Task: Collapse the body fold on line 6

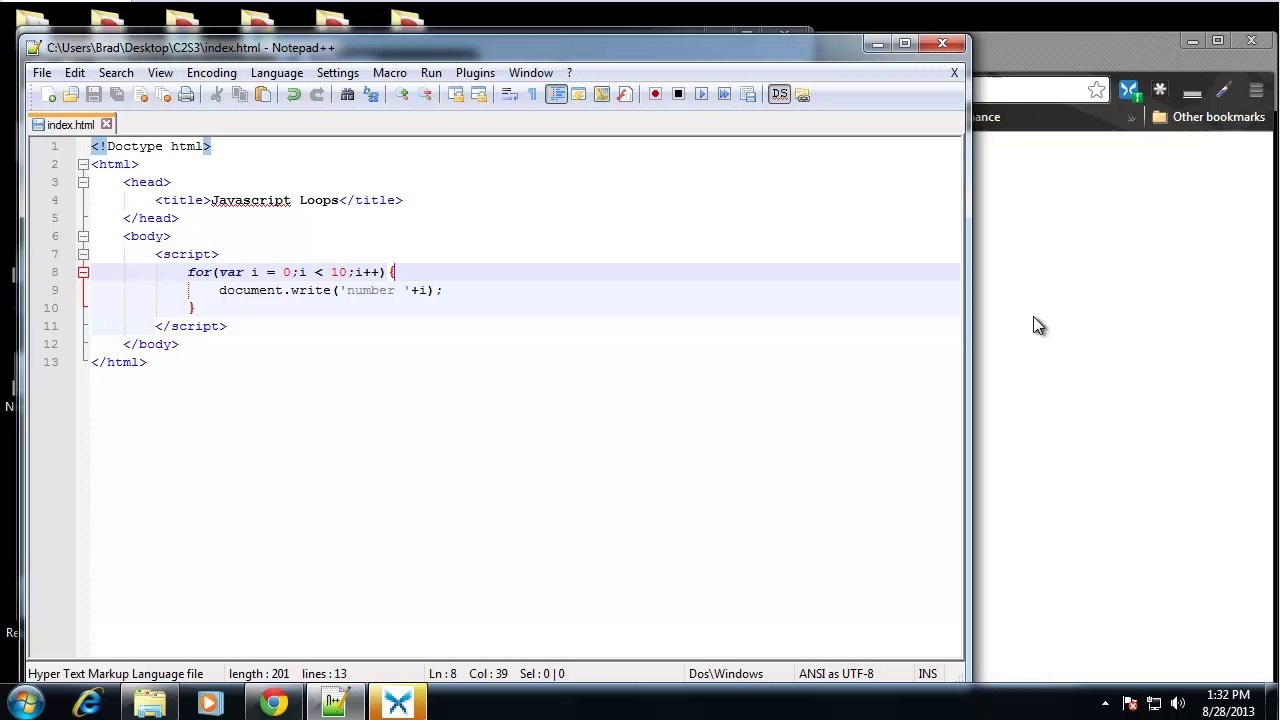Action: point(83,236)
